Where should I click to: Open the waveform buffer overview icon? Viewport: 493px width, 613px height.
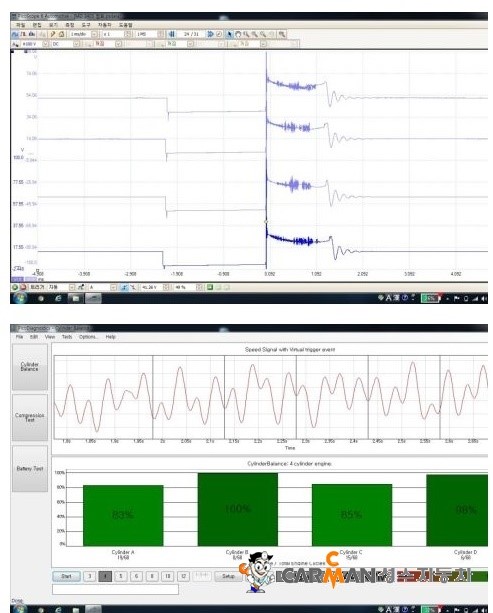click(x=172, y=34)
